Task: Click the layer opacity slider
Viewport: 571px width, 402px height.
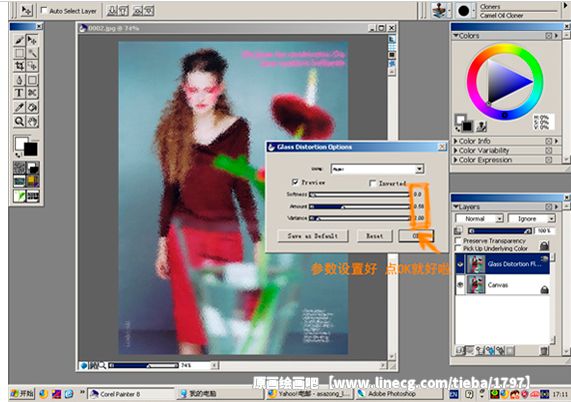Action: [x=500, y=231]
